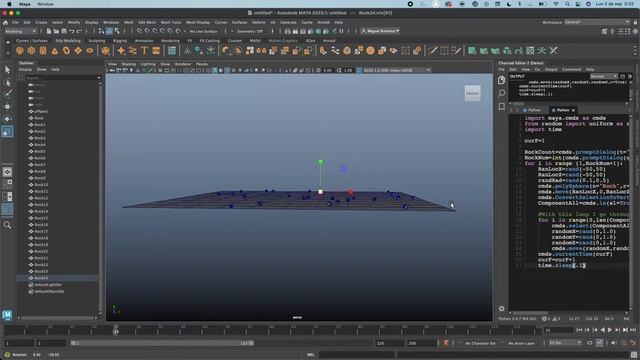The height and width of the screenshot is (360, 640).
Task: Open the Modeling menu set dropdown
Action: click(x=21, y=31)
